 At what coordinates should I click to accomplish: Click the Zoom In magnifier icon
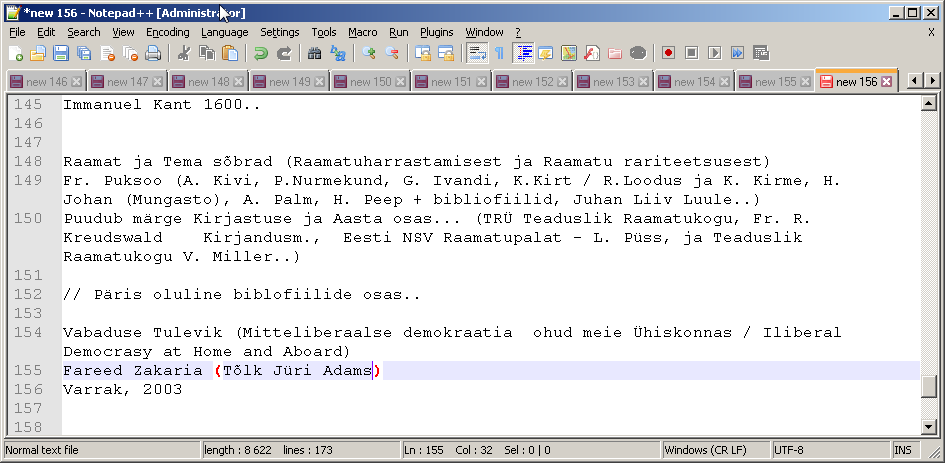pyautogui.click(x=368, y=53)
